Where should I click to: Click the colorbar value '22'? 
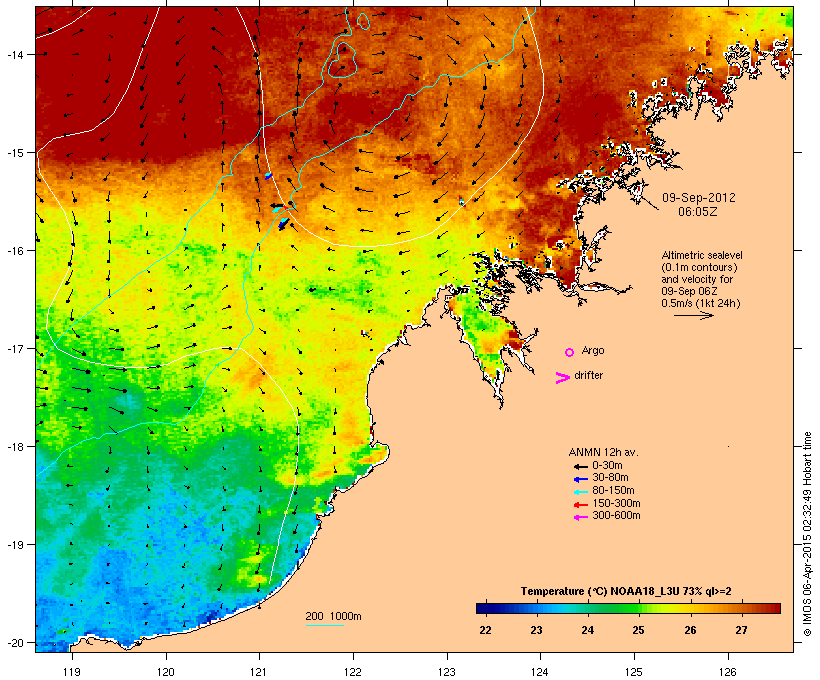coord(485,630)
